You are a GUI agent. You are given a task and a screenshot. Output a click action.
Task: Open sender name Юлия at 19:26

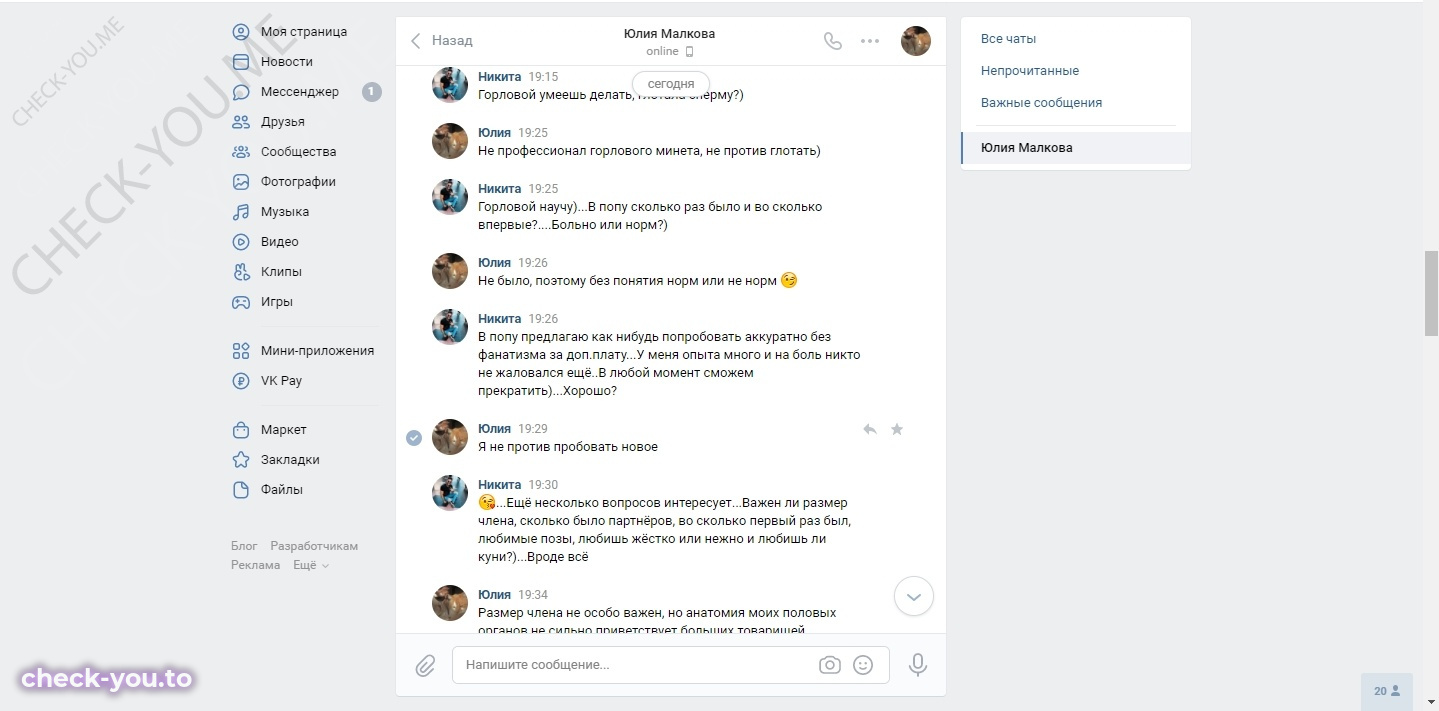point(494,263)
